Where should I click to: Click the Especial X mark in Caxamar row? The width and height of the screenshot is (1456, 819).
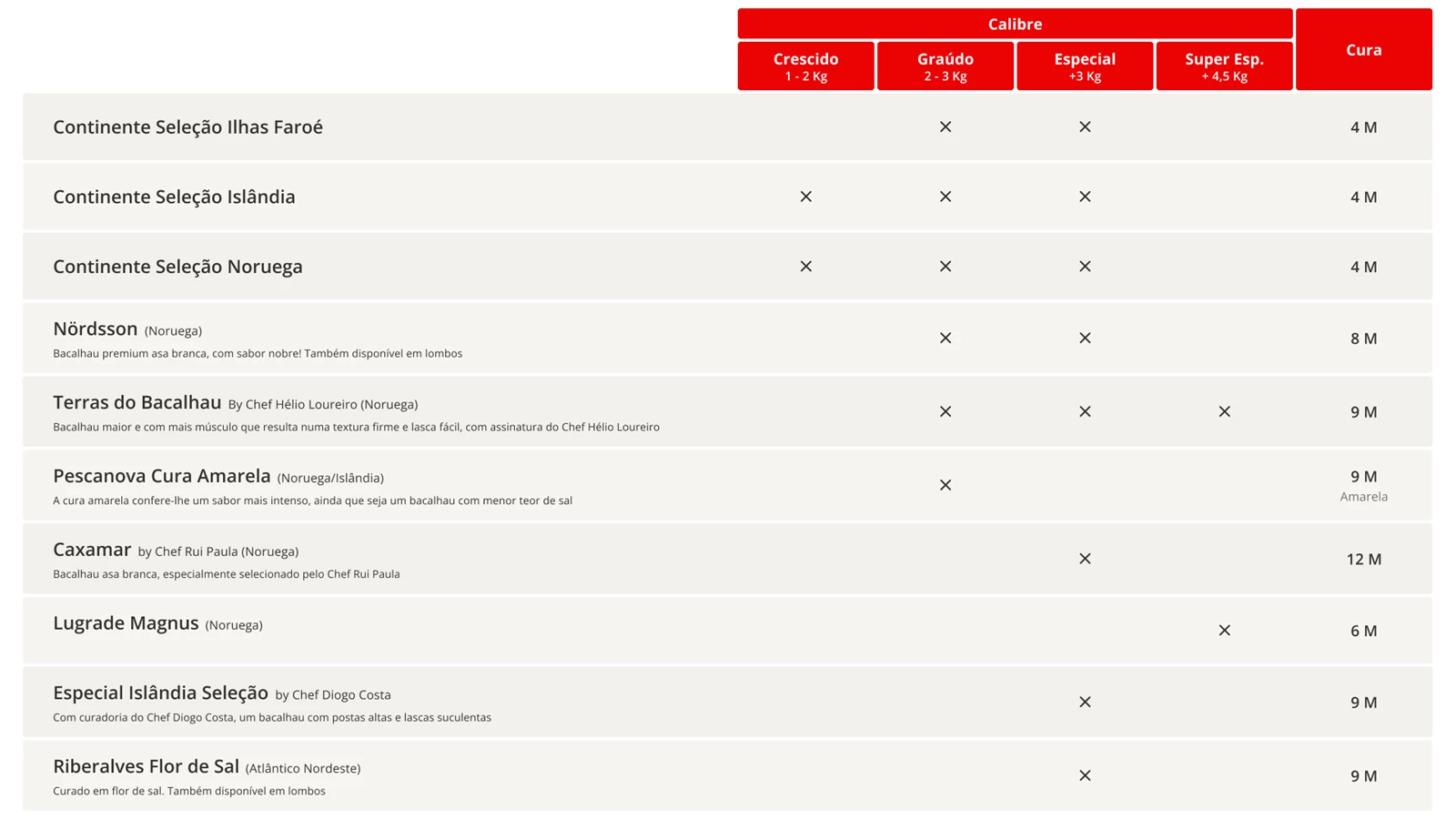[1085, 559]
